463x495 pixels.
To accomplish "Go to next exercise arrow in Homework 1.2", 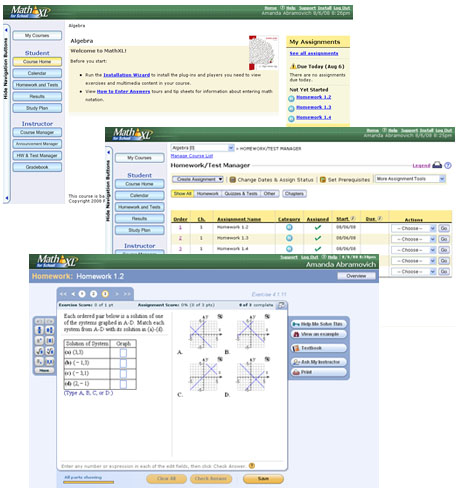I will click(117, 294).
